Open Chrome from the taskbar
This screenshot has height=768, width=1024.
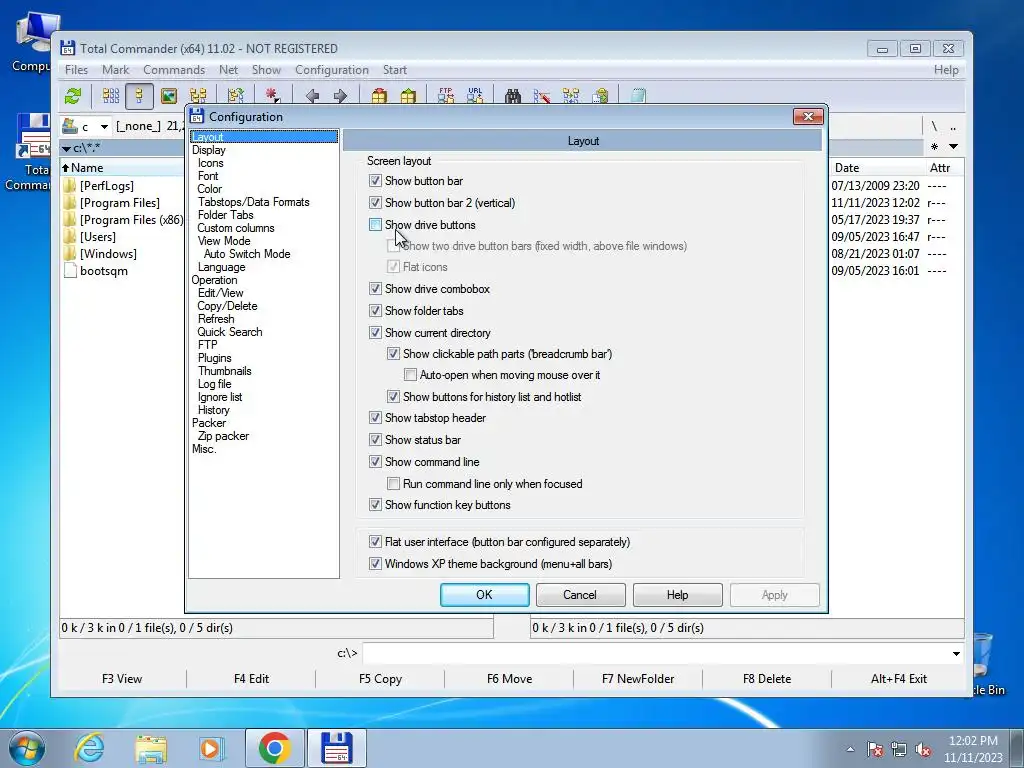pyautogui.click(x=274, y=748)
